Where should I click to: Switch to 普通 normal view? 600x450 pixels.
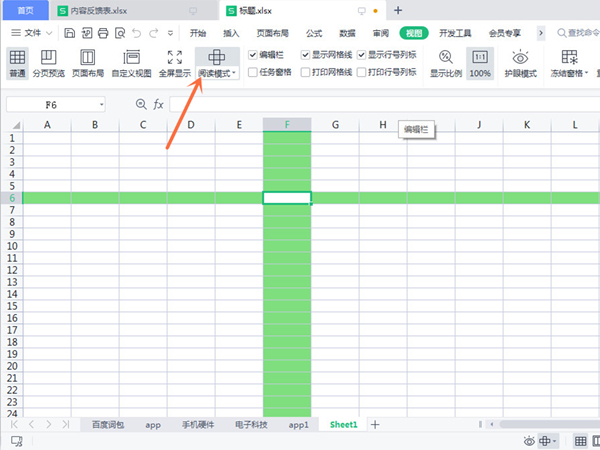17,63
